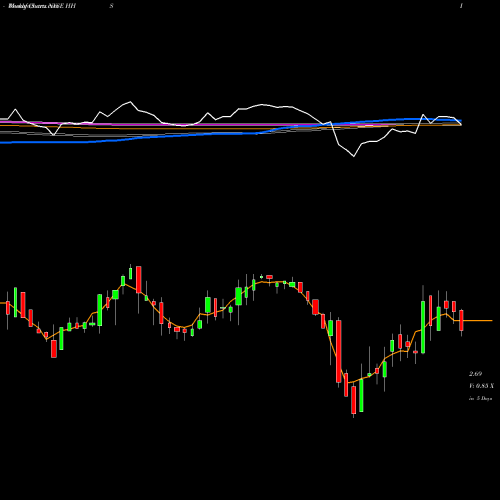Click the letter 'S' in the header
This screenshot has width=500, height=500.
click(x=112, y=6)
